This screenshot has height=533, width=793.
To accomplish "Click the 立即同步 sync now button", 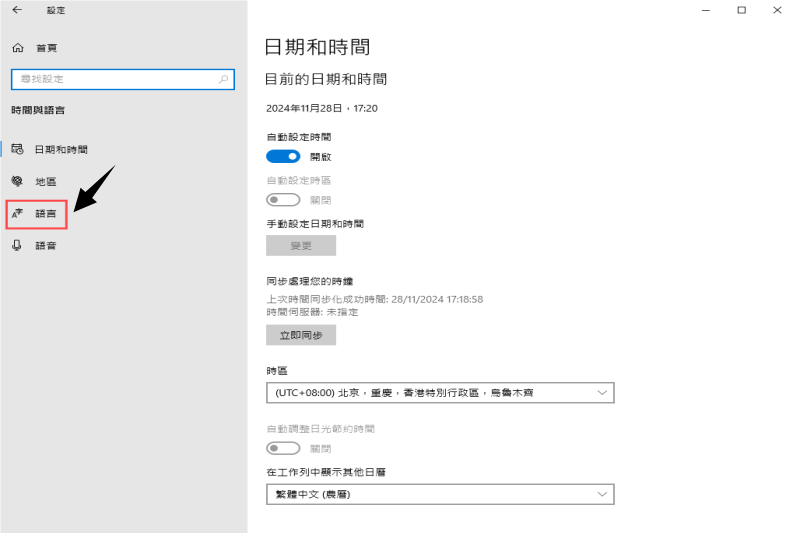I will 301,336.
